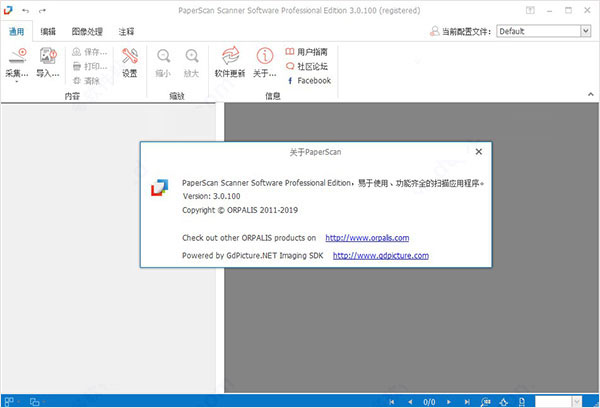Click Copyright ORPALIS 2011-2019 text

[x=240, y=210]
